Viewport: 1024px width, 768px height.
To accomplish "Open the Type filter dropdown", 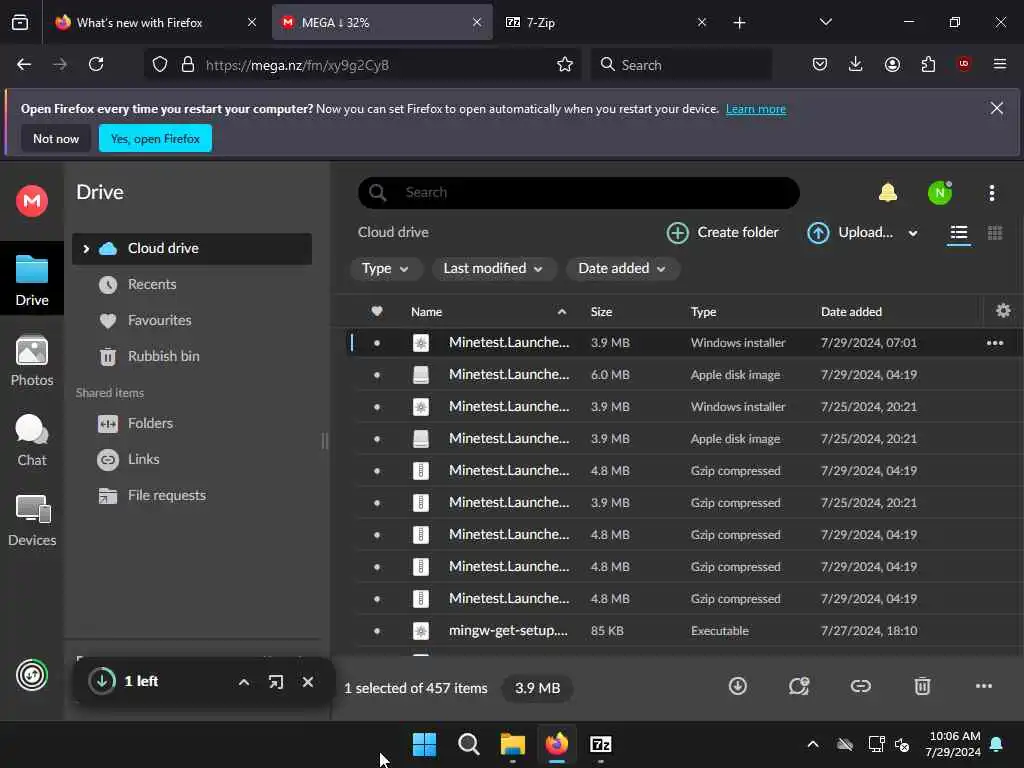I will click(x=385, y=268).
